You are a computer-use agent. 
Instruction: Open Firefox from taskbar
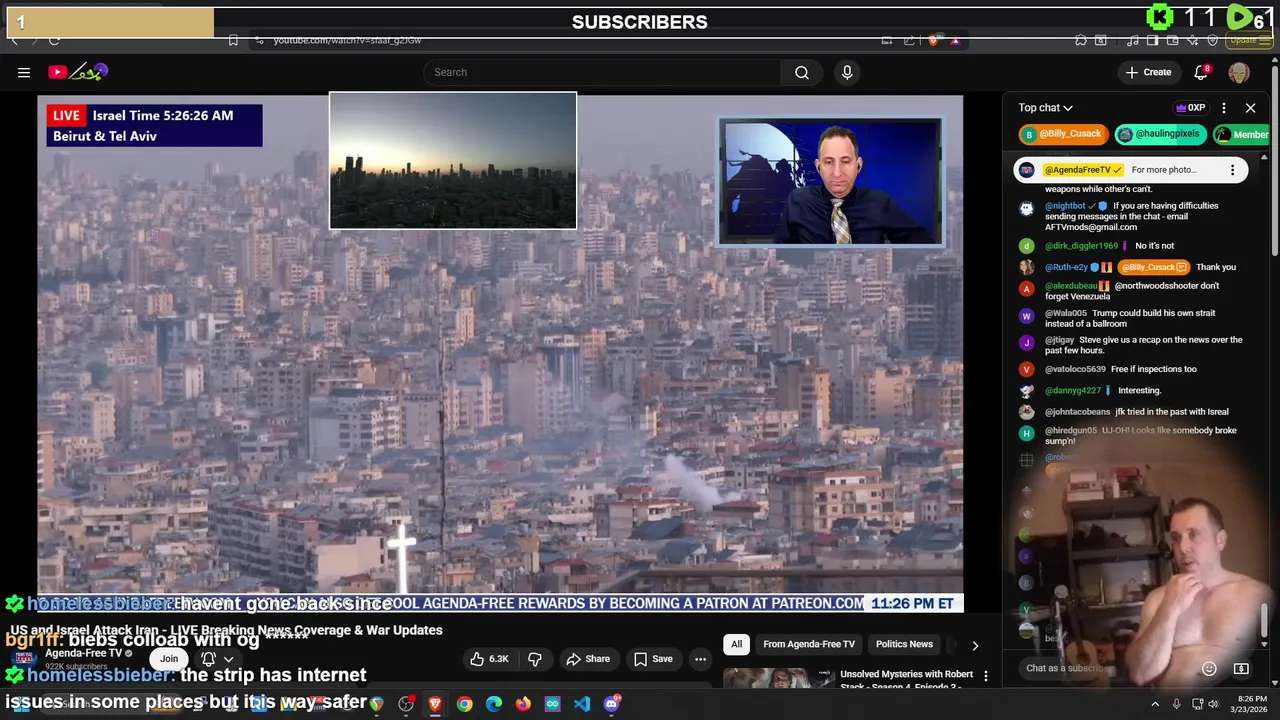523,704
